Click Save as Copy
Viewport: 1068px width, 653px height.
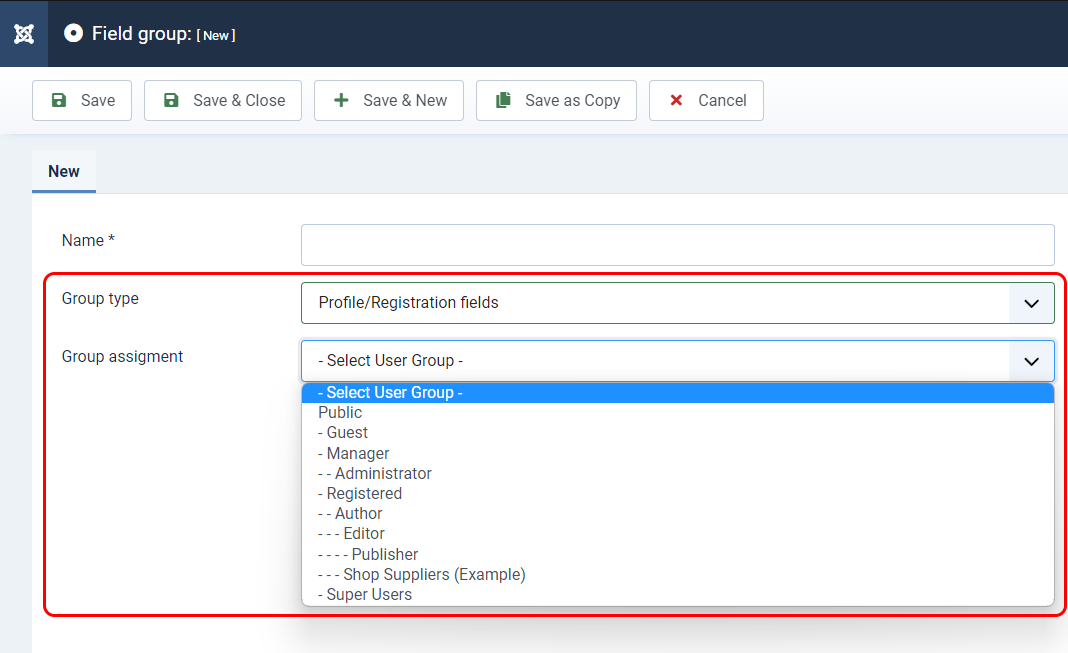556,101
